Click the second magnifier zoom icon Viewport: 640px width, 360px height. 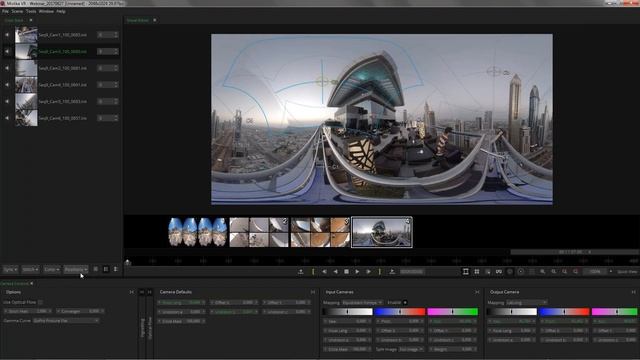pyautogui.click(x=553, y=271)
